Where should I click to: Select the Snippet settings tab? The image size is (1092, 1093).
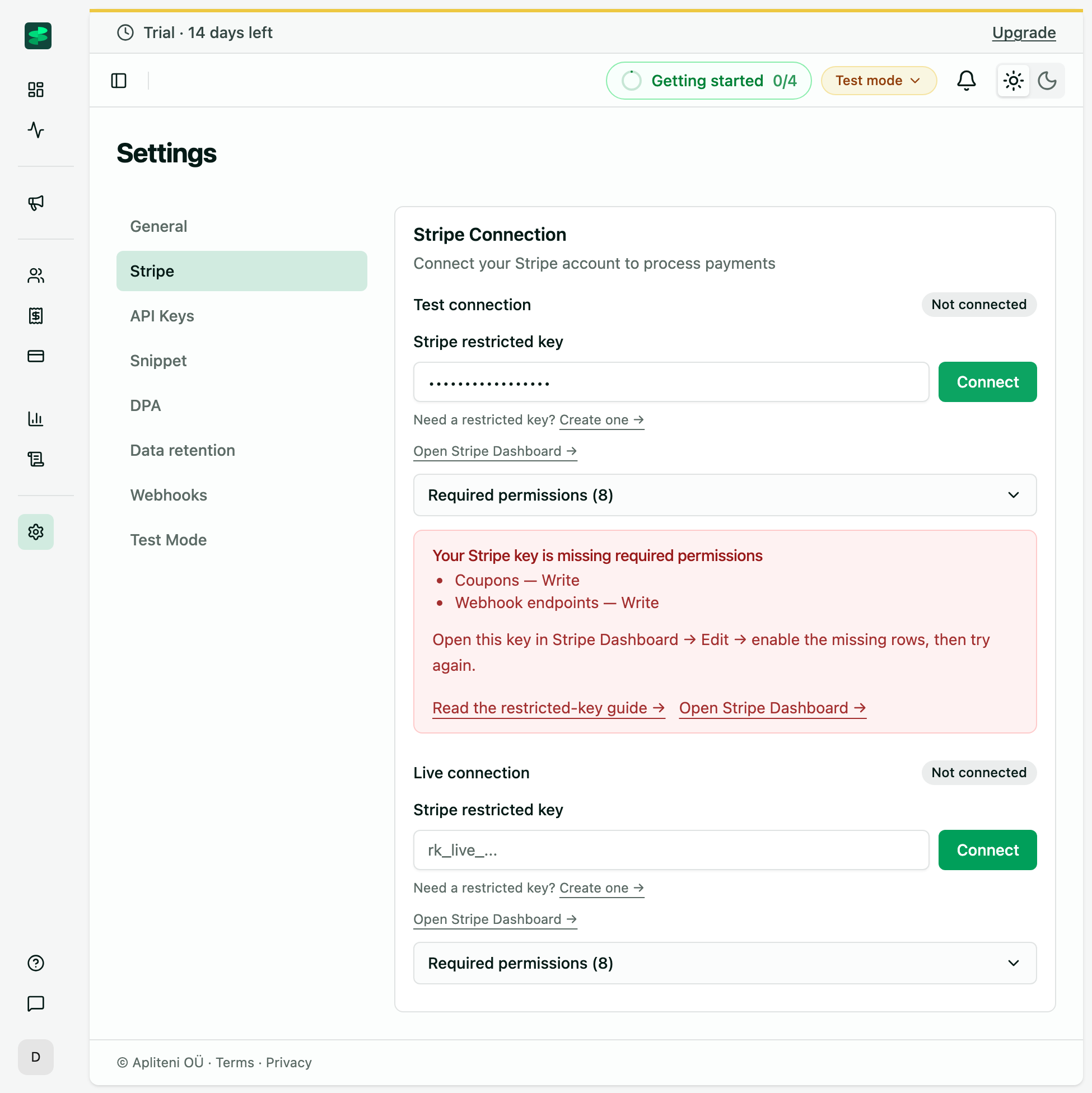[x=241, y=361]
